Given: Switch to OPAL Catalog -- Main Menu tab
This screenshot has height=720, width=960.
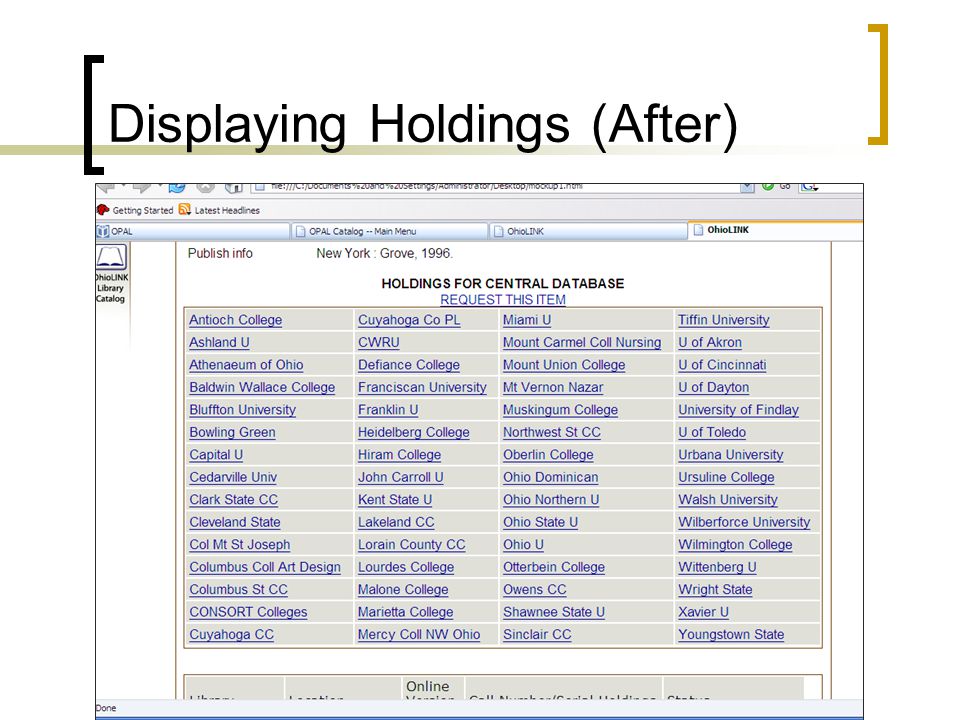Looking at the screenshot, I should [389, 231].
